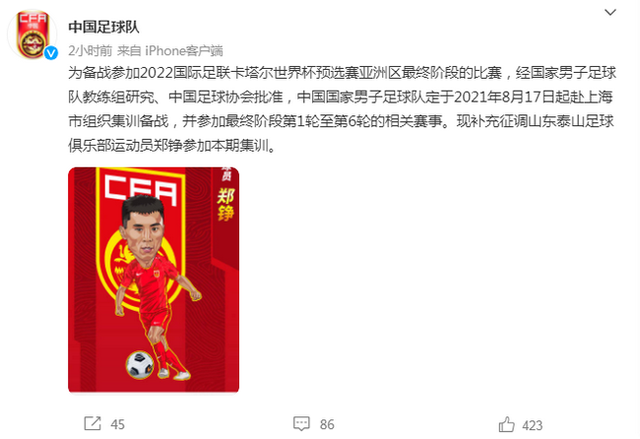Open the 郑铮 cartoon poster image

click(x=153, y=279)
